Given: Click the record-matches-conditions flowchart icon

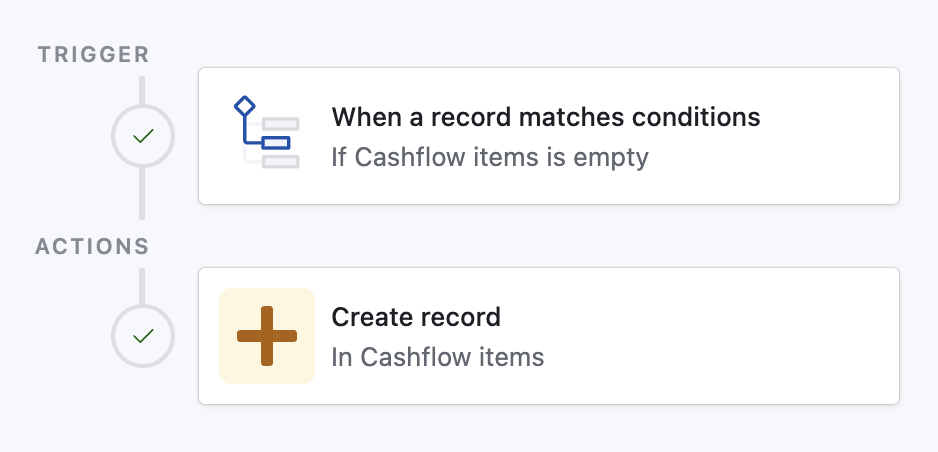Looking at the screenshot, I should point(266,135).
